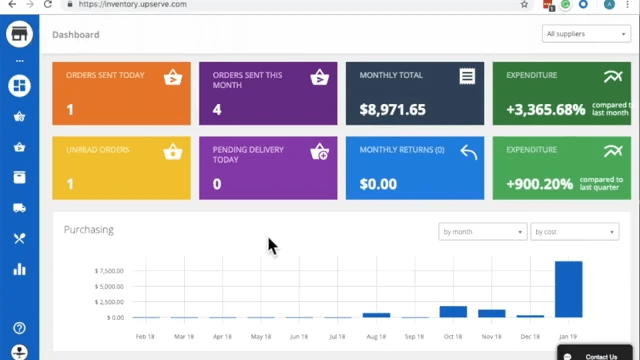
Task: Open the Orders Sent Today card
Action: 121,93
